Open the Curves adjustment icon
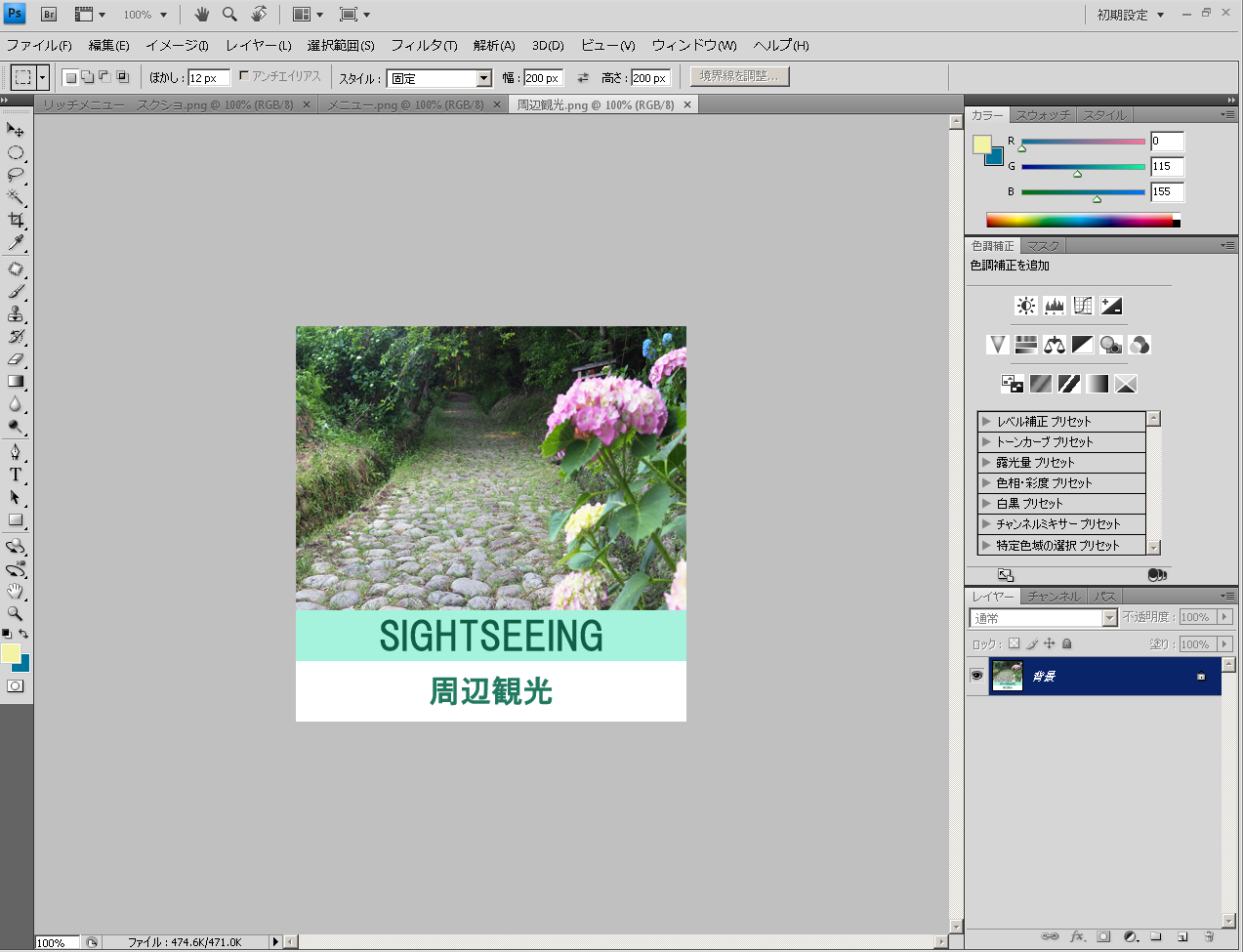Viewport: 1243px width, 952px height. [1082, 306]
